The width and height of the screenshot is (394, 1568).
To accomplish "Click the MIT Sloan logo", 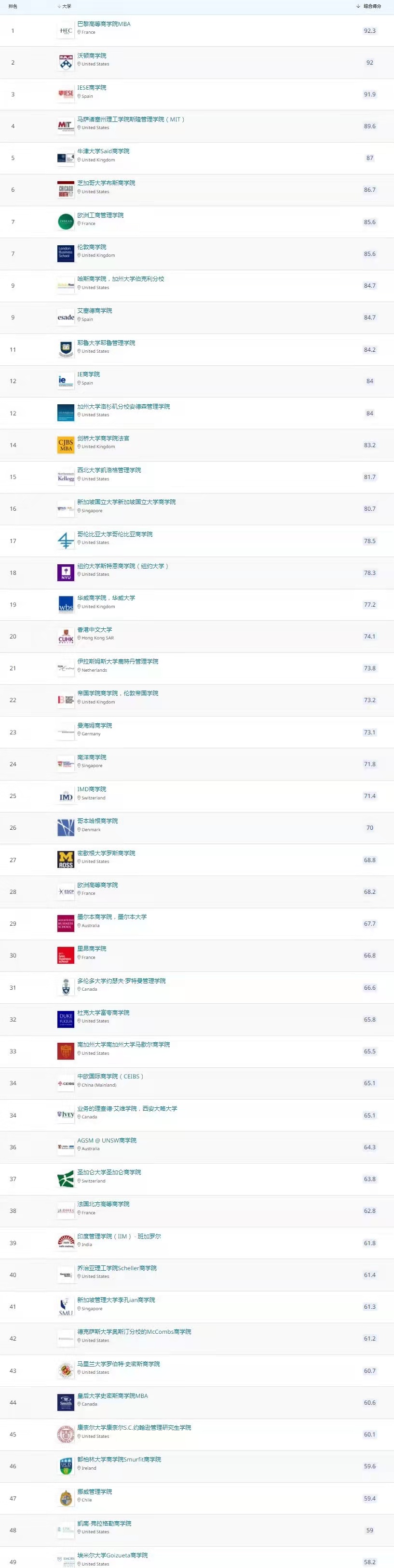I will pos(66,126).
